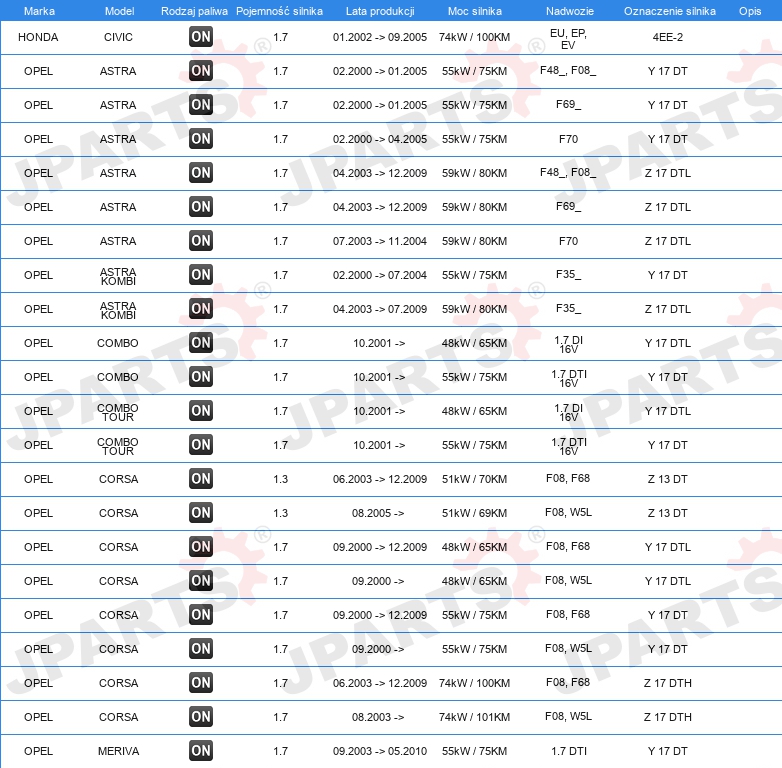Select the Model column header

[x=119, y=11]
